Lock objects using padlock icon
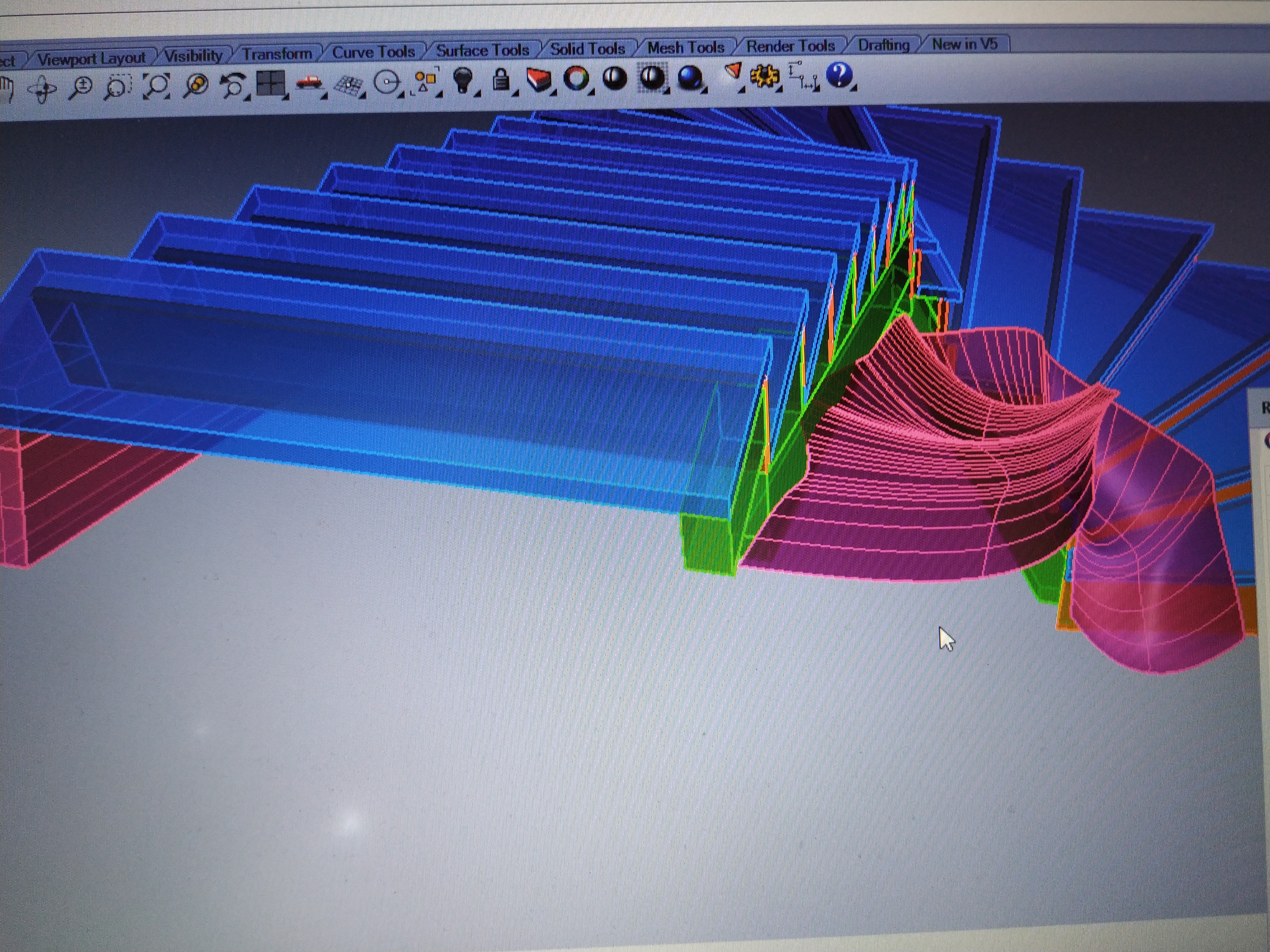Screen dimensions: 1270x952 [501, 80]
